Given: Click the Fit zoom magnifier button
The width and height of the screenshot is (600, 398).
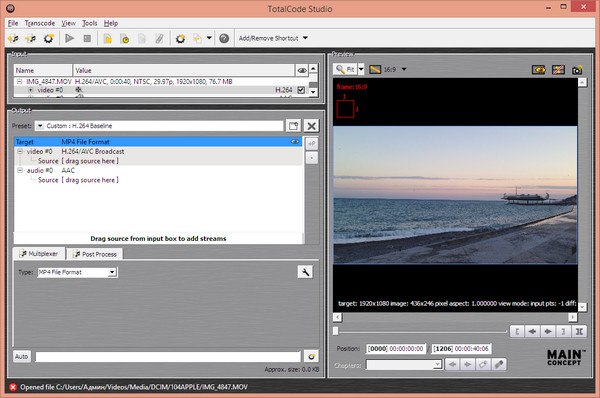Looking at the screenshot, I should (x=345, y=70).
